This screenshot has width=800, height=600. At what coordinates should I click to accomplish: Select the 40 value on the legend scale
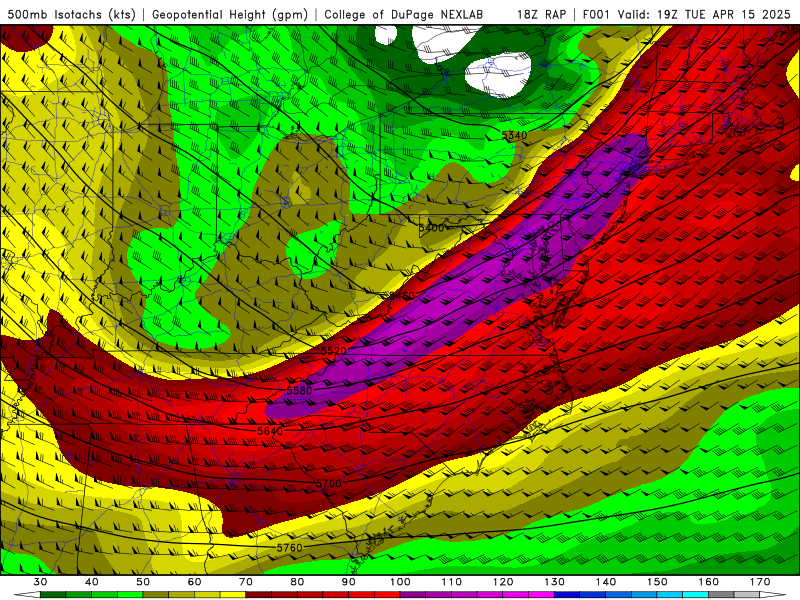(x=91, y=582)
